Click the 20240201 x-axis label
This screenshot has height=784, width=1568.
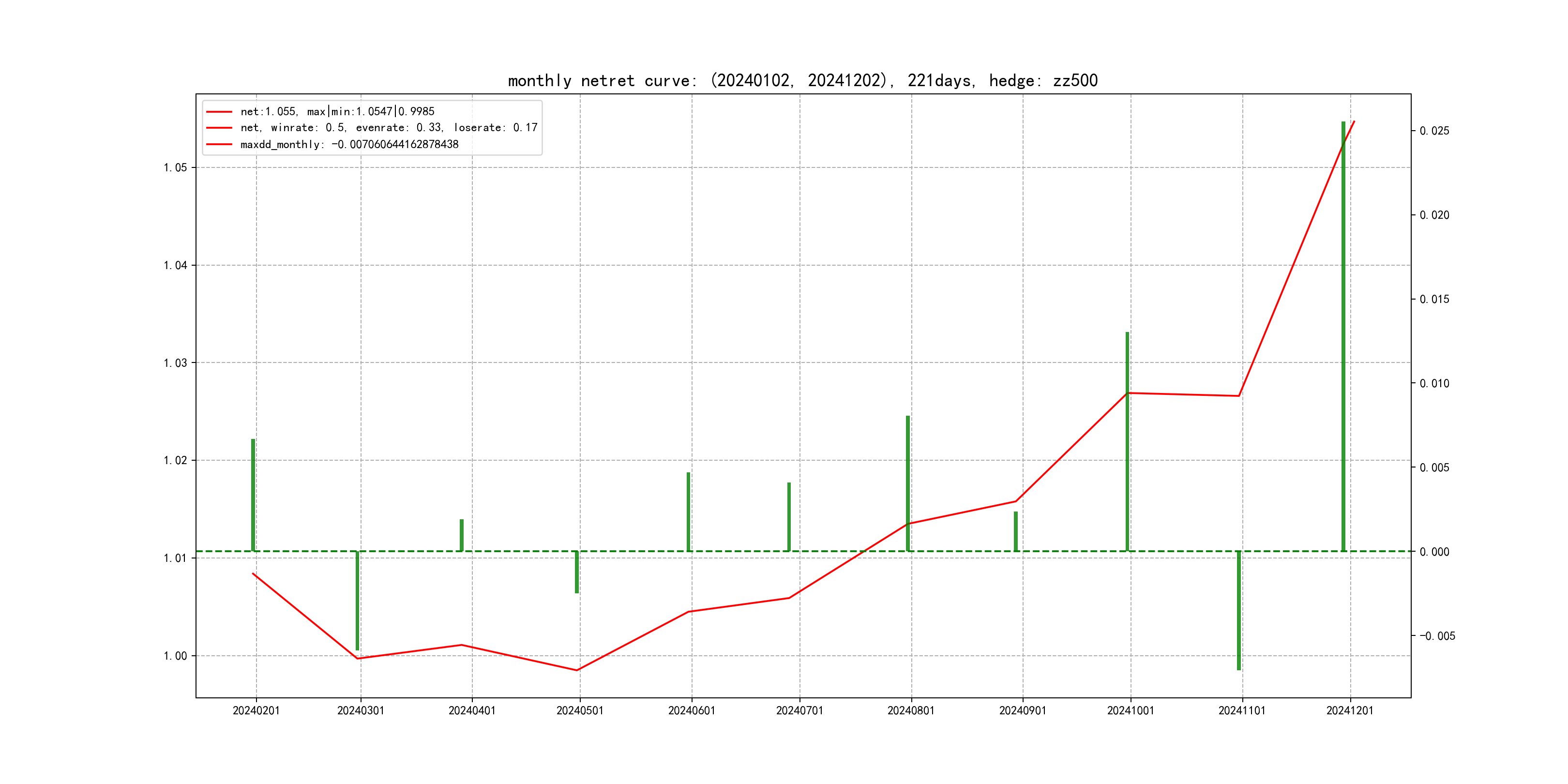point(256,710)
